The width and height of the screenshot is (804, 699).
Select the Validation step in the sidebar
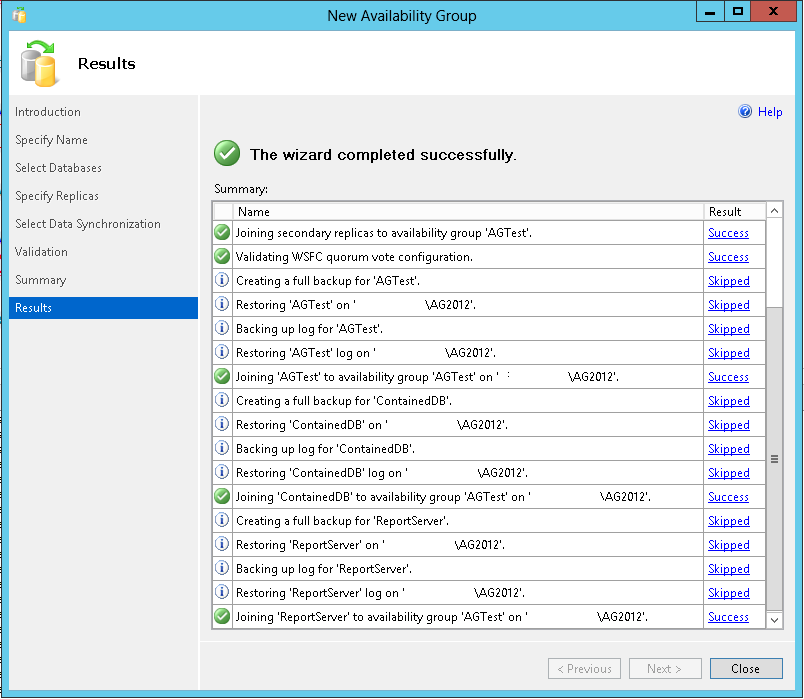pyautogui.click(x=42, y=251)
